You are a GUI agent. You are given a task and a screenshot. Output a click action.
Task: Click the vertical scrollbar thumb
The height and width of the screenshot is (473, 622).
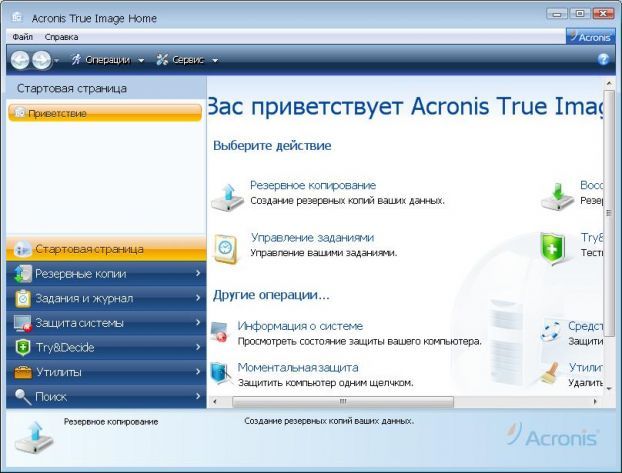pos(609,213)
